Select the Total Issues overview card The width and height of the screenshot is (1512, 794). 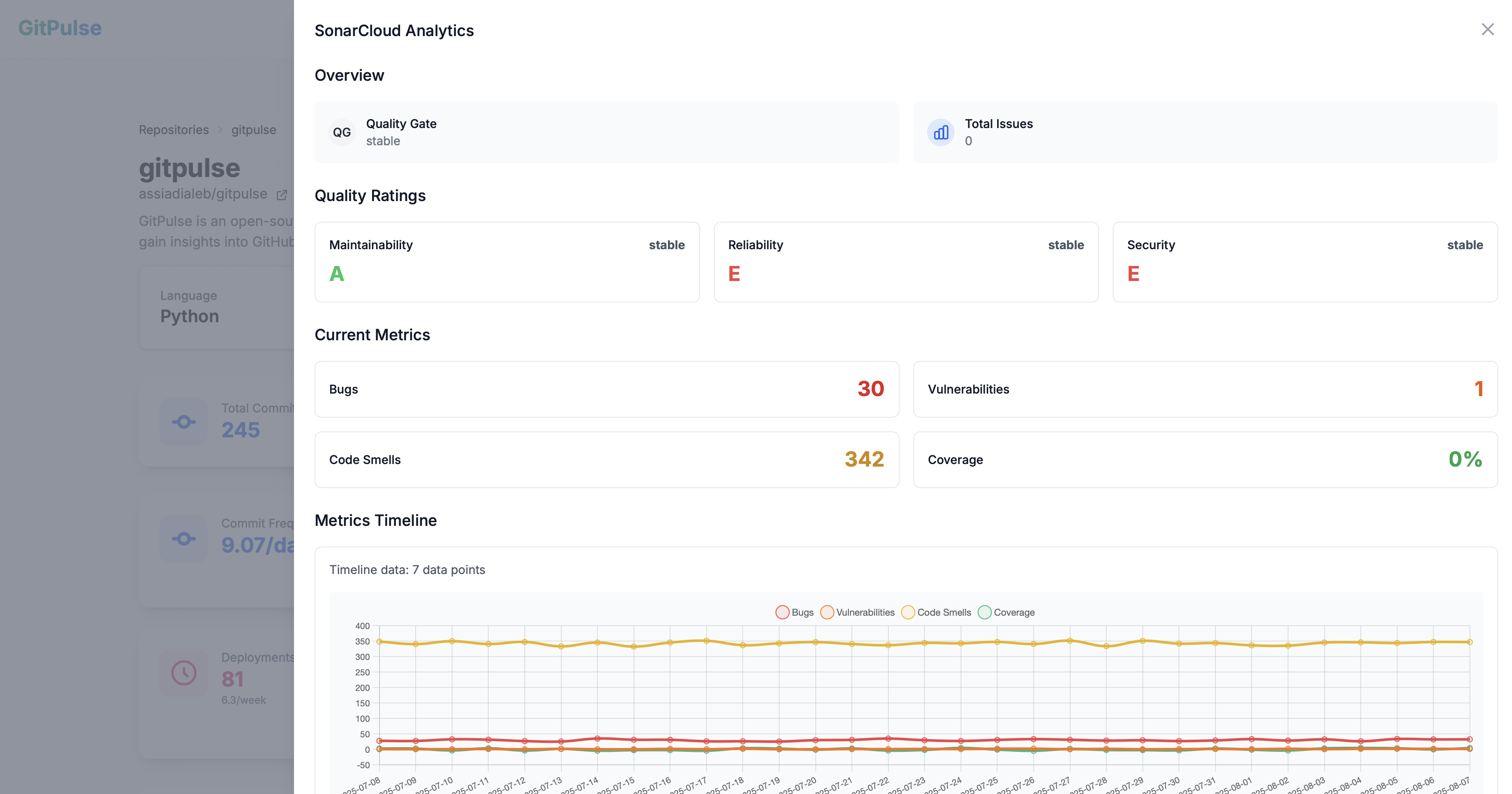pyautogui.click(x=1206, y=133)
